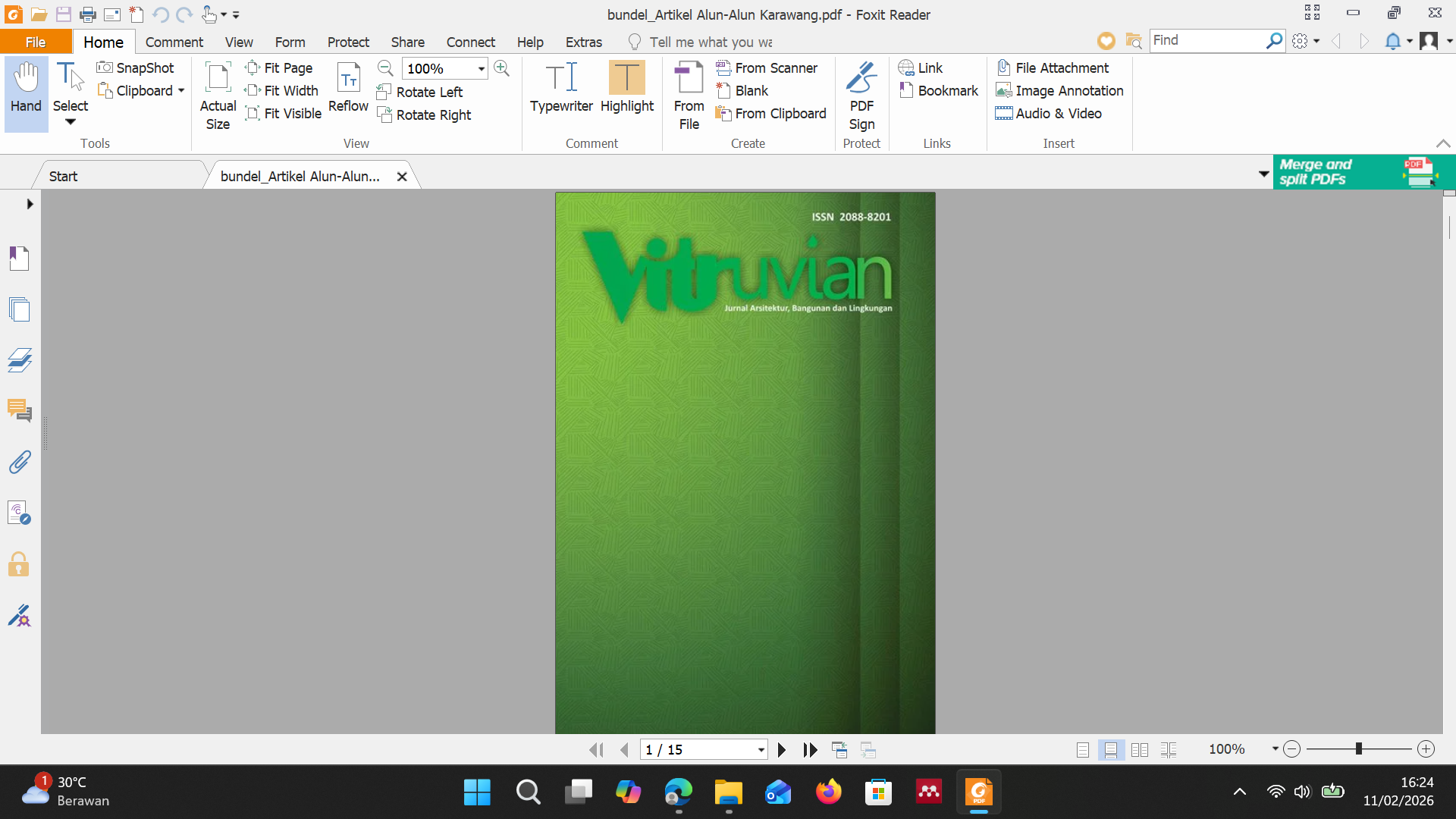Screen dimensions: 1456x819
Task: Open the zoom percentage dropdown in the ribbon
Action: [x=481, y=69]
